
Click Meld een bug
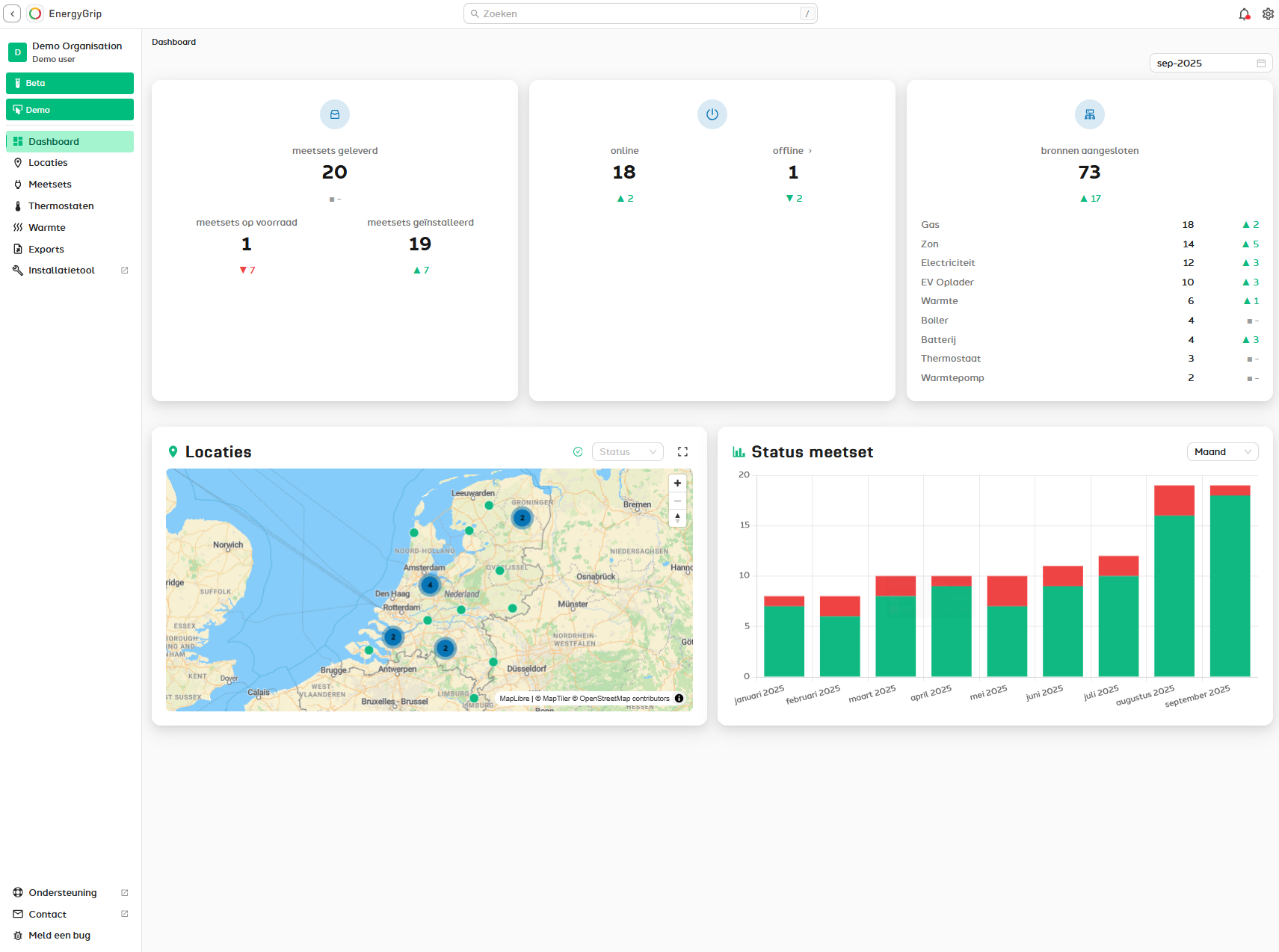(x=58, y=935)
